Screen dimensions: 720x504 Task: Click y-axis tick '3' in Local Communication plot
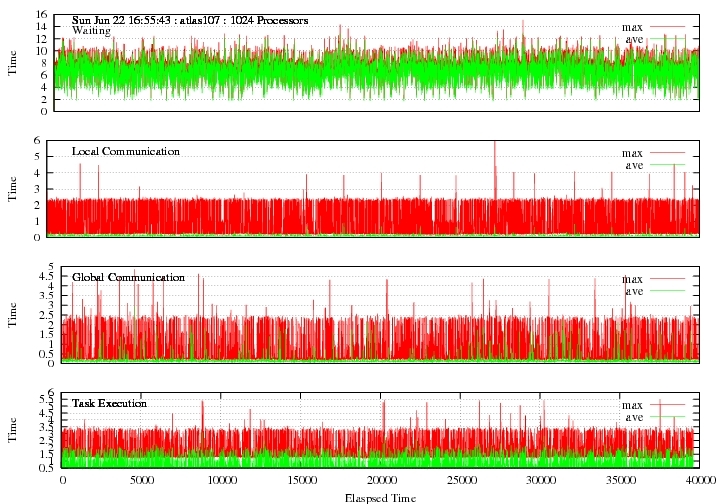[x=37, y=189]
